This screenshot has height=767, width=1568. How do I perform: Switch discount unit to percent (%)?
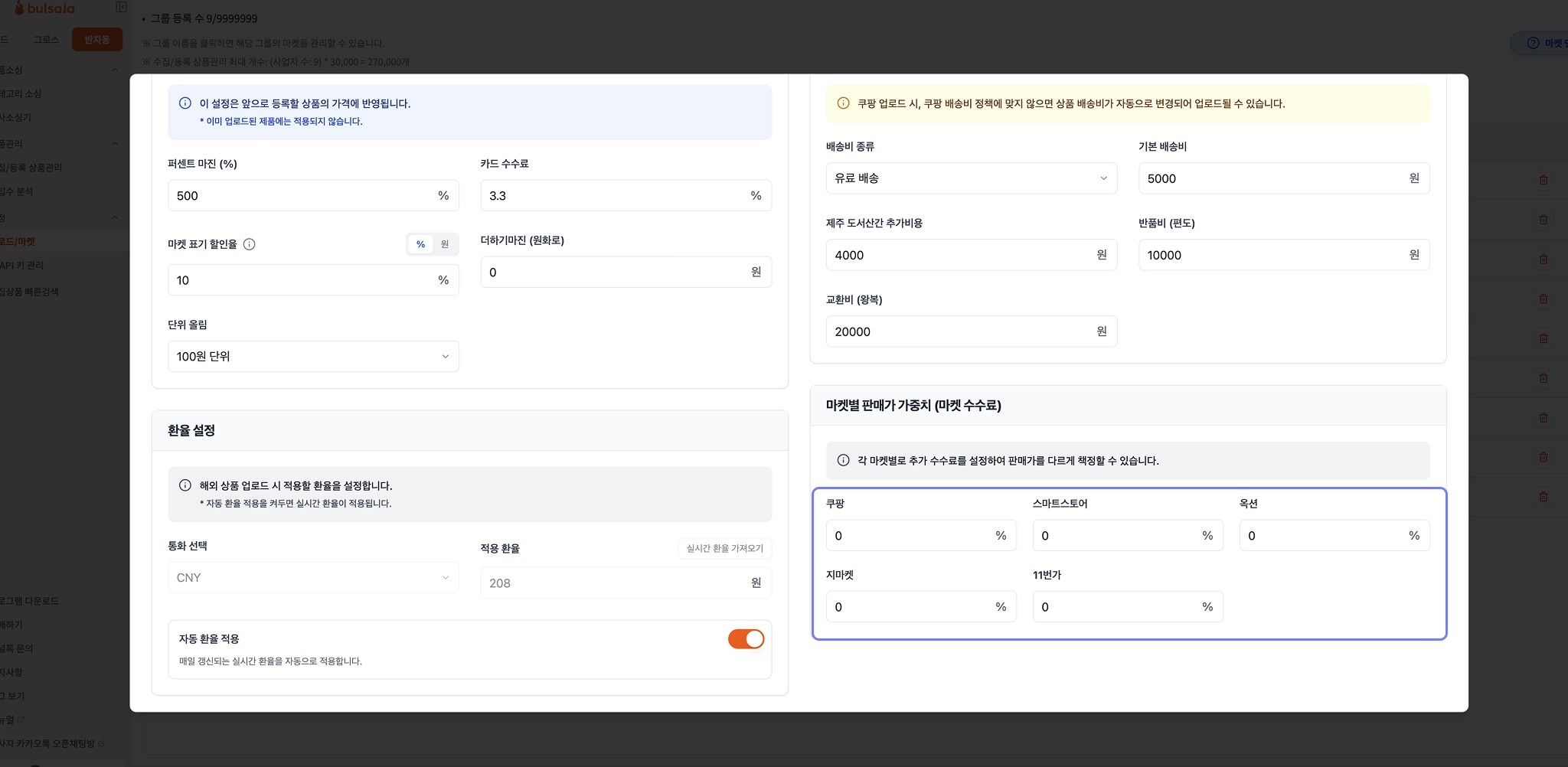(420, 244)
